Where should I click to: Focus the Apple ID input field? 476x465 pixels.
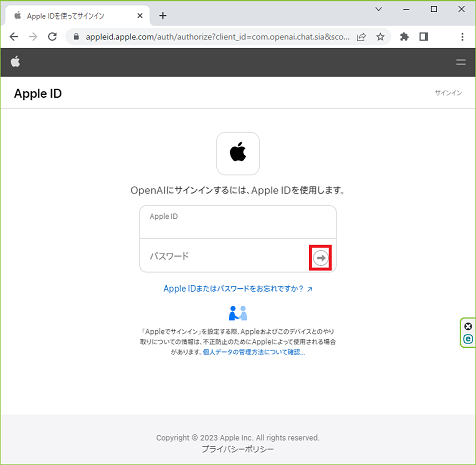click(238, 222)
